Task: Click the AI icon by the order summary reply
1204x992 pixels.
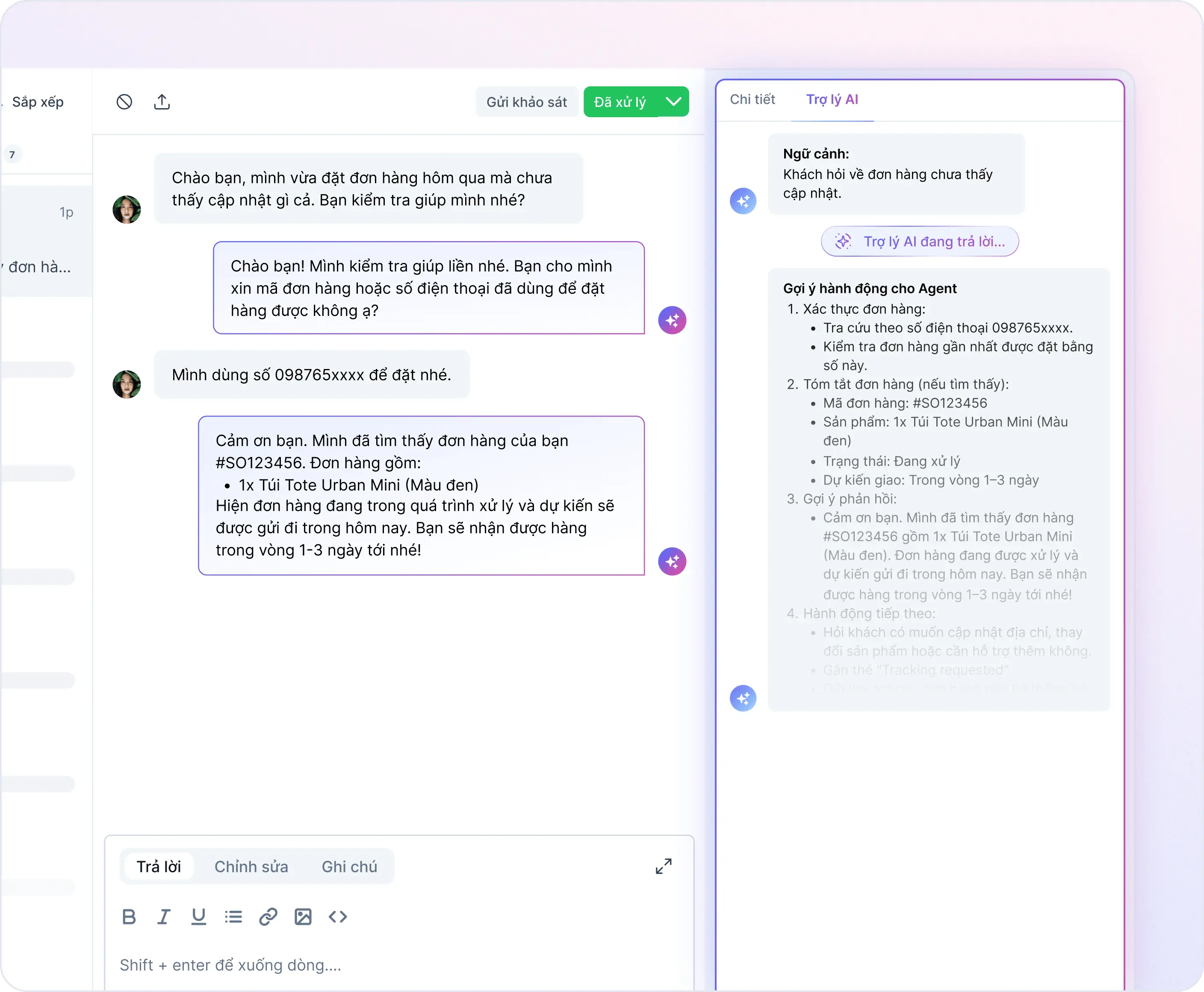Action: (672, 561)
